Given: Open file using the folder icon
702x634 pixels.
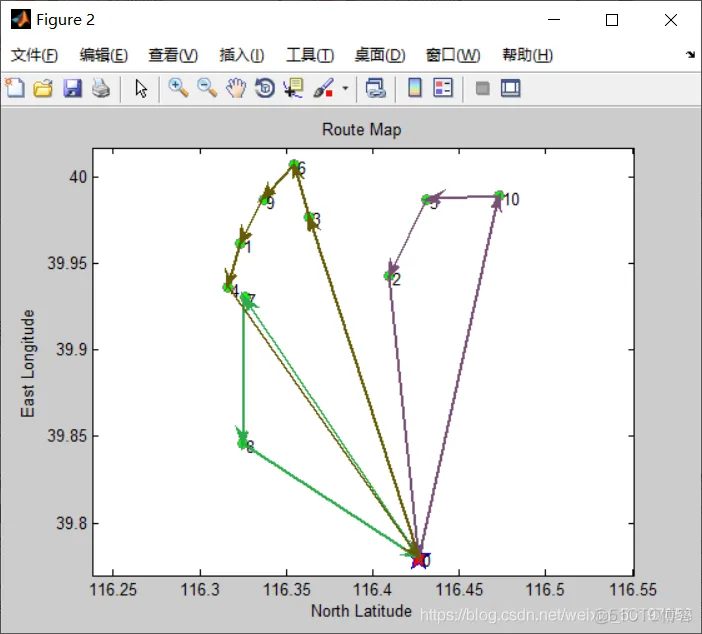Looking at the screenshot, I should [x=43, y=88].
